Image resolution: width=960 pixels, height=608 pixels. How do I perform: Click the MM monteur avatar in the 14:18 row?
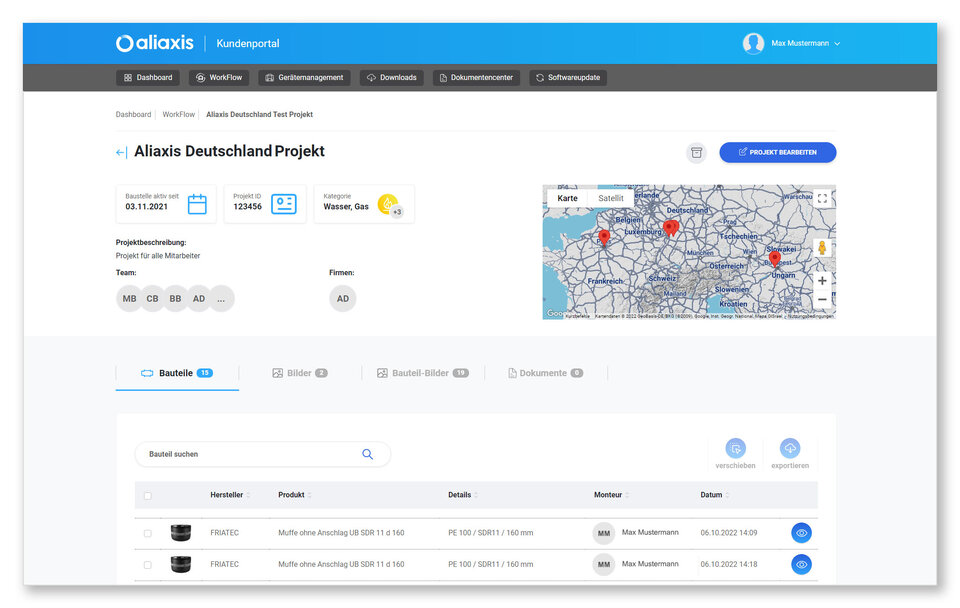click(604, 565)
